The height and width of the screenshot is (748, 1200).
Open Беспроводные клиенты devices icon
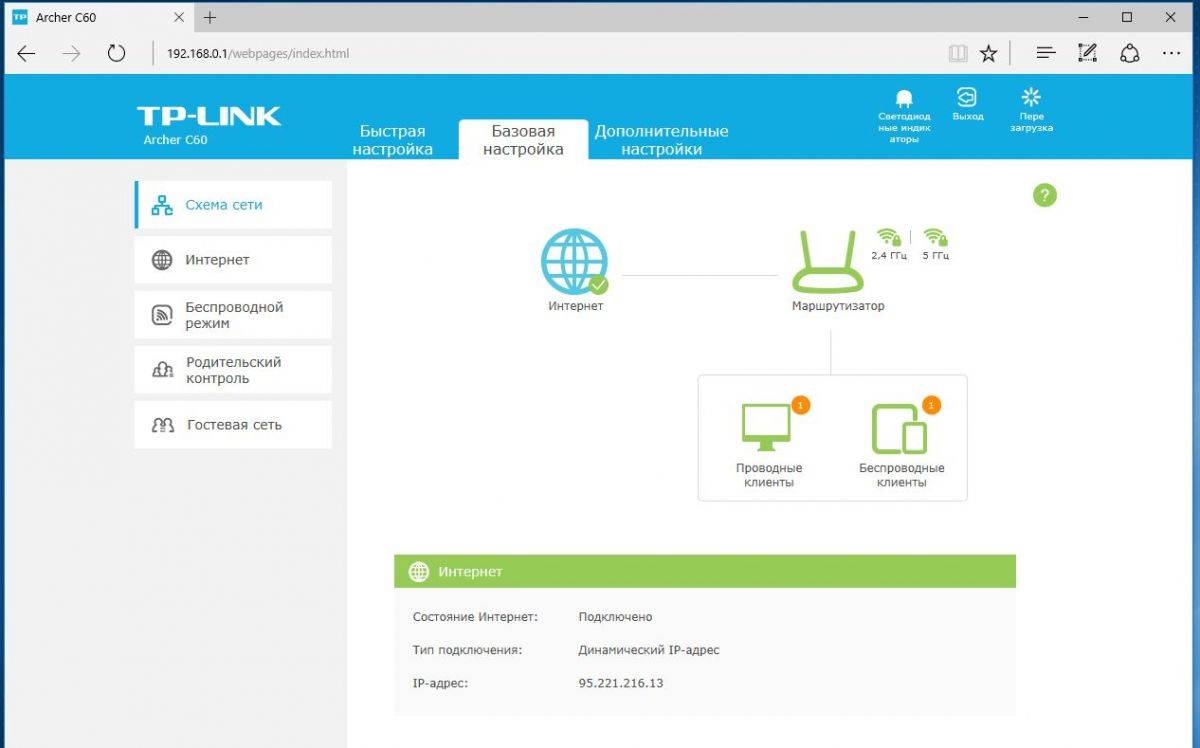899,429
